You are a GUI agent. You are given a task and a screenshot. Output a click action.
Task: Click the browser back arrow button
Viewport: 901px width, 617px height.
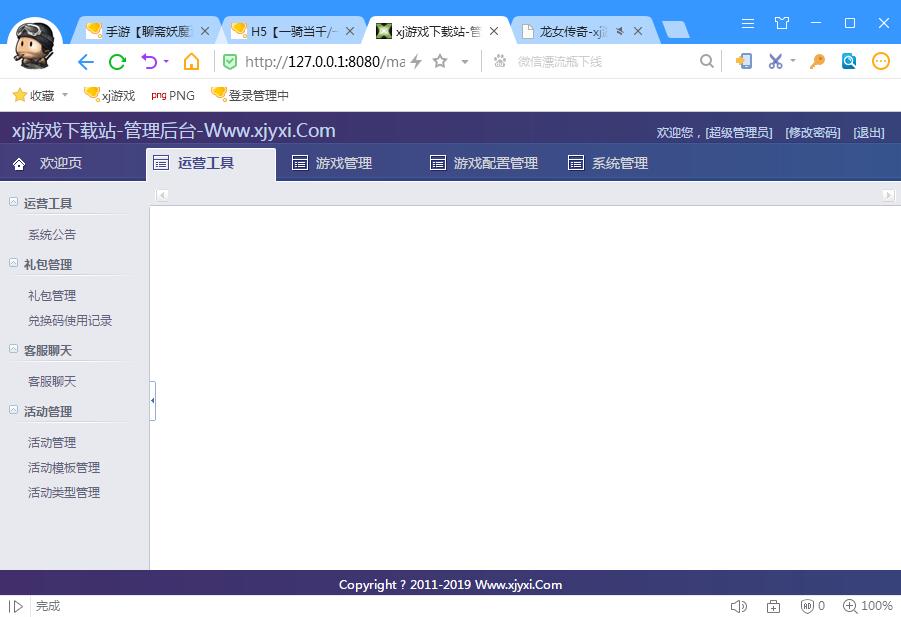pos(85,62)
